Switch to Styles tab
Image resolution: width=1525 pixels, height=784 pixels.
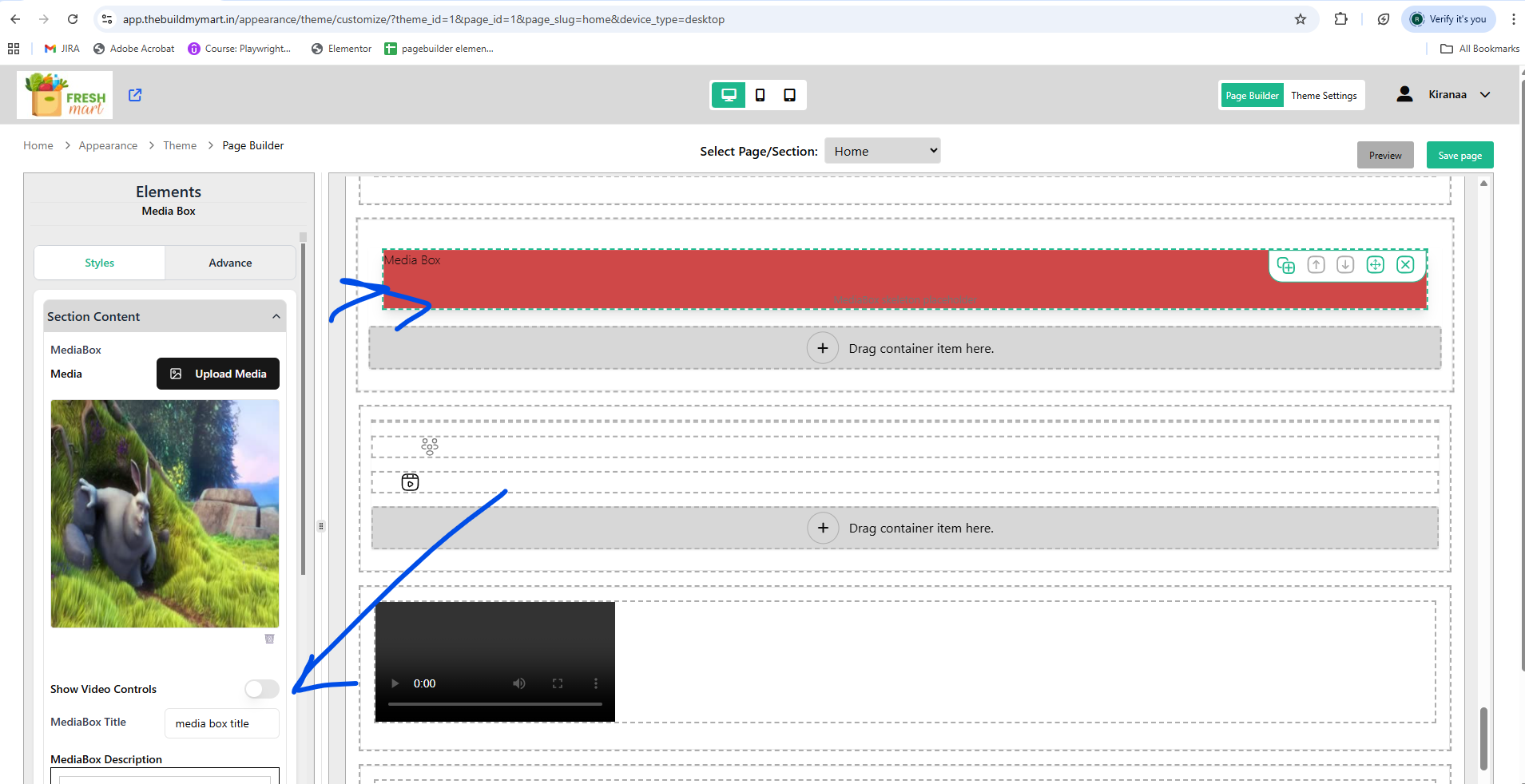coord(100,263)
